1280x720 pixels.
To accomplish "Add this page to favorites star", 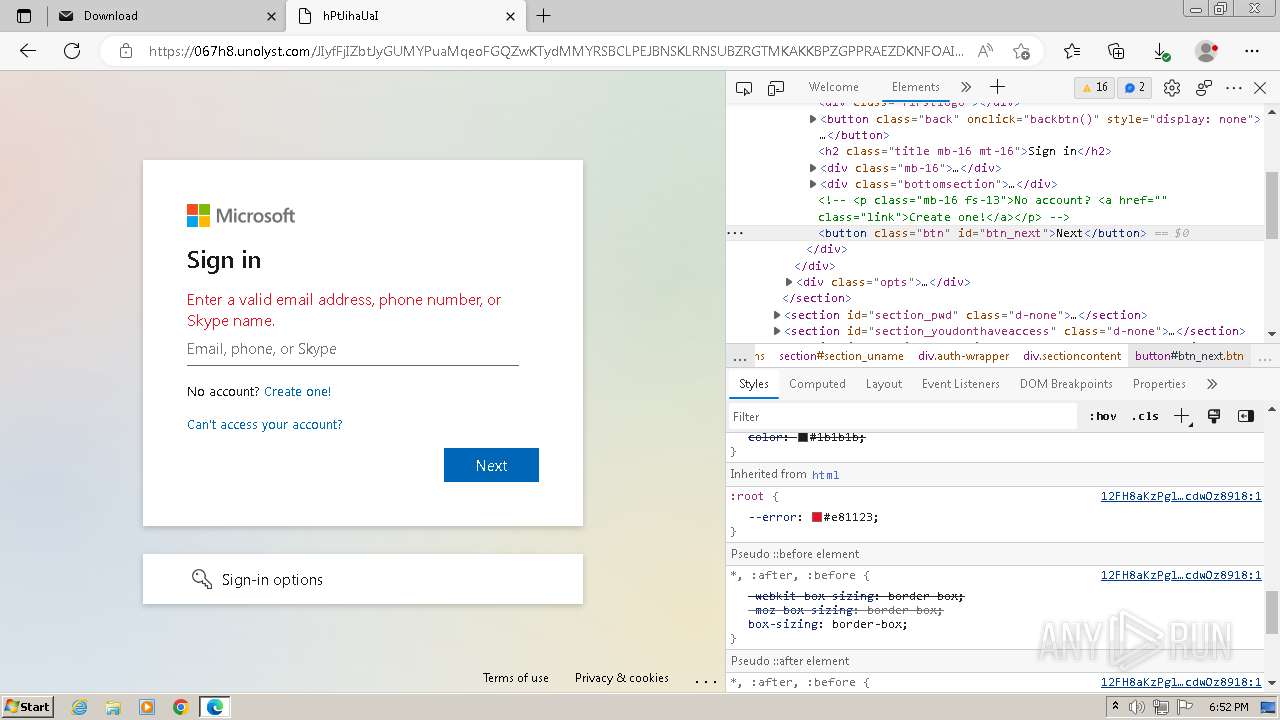I will [1021, 51].
